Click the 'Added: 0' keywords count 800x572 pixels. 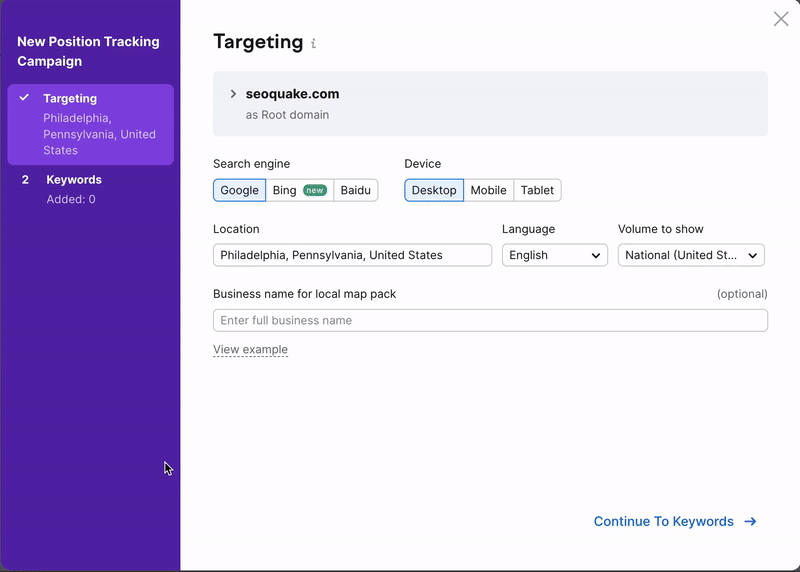[x=71, y=199]
